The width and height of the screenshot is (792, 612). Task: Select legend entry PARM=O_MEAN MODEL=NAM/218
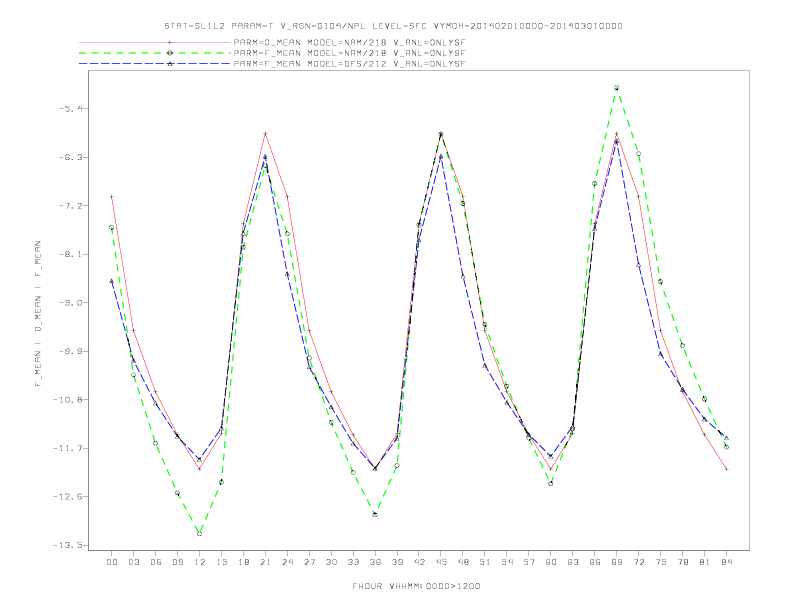pos(349,42)
